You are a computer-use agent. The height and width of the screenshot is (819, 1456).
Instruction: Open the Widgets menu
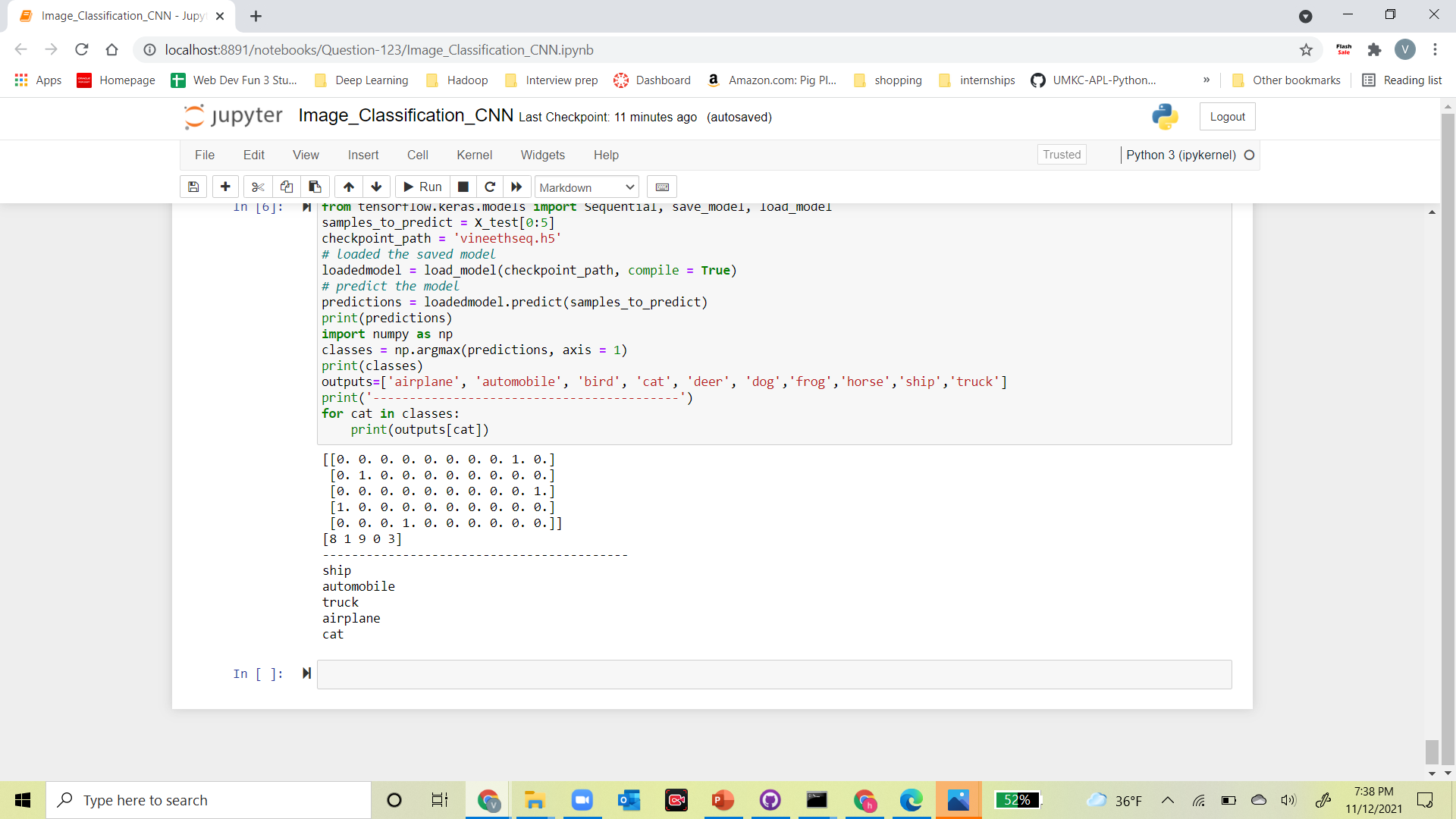[543, 155]
